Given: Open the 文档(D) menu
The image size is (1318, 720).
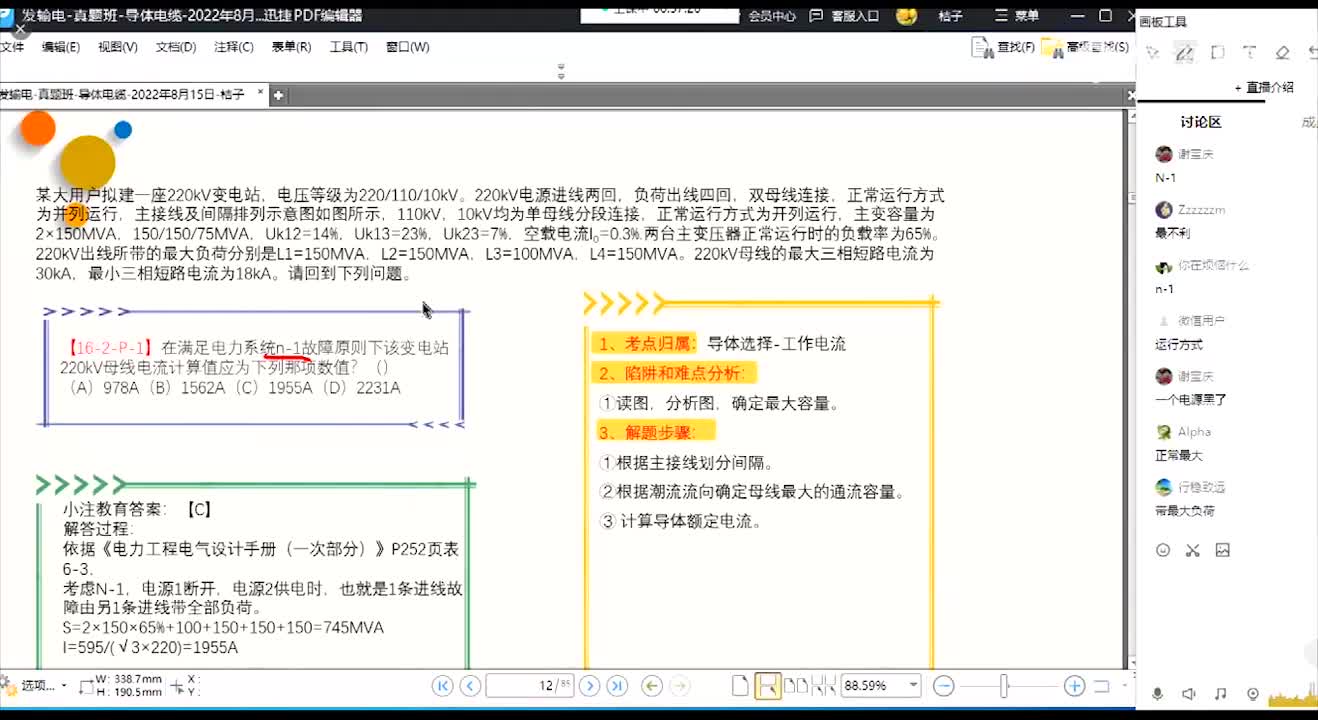Looking at the screenshot, I should pos(176,47).
